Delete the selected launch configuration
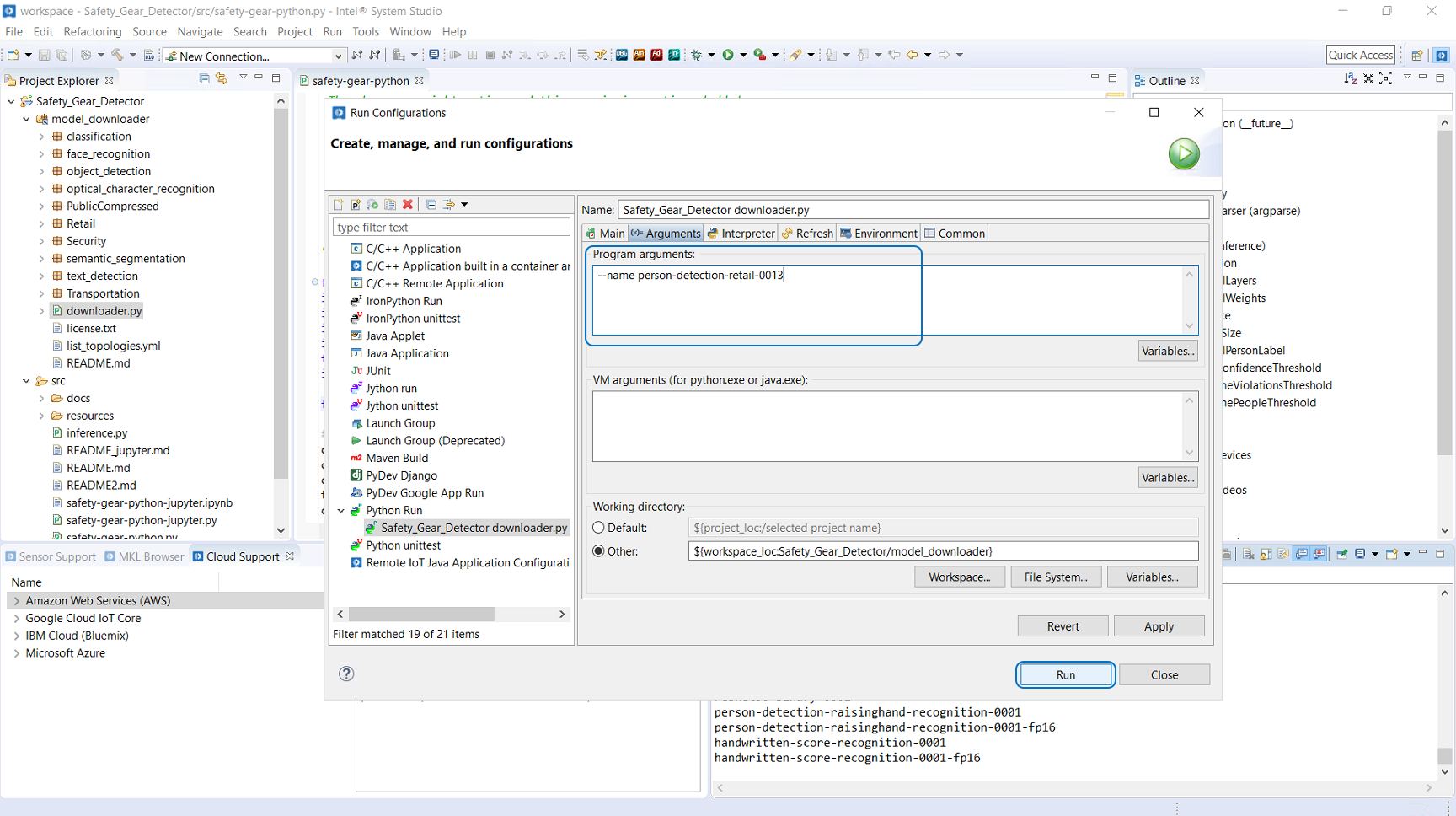This screenshot has width=1456, height=816. click(408, 205)
